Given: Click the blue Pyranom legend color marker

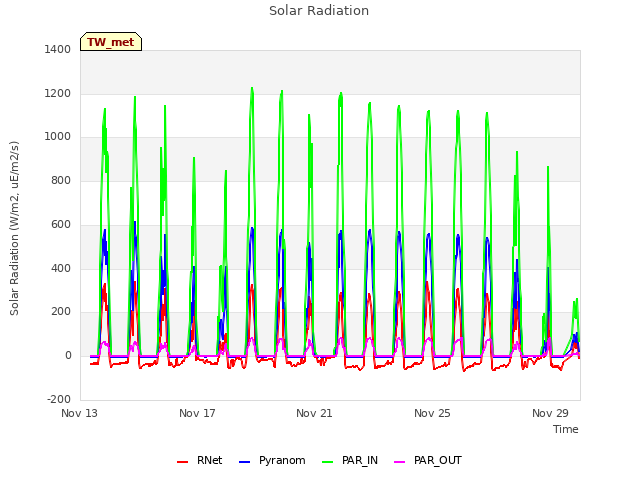Looking at the screenshot, I should (x=244, y=462).
